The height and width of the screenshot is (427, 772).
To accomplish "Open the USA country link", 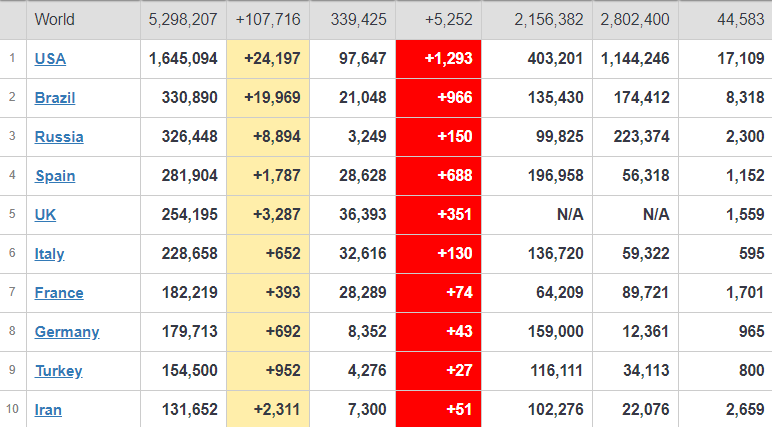I will 50,59.
